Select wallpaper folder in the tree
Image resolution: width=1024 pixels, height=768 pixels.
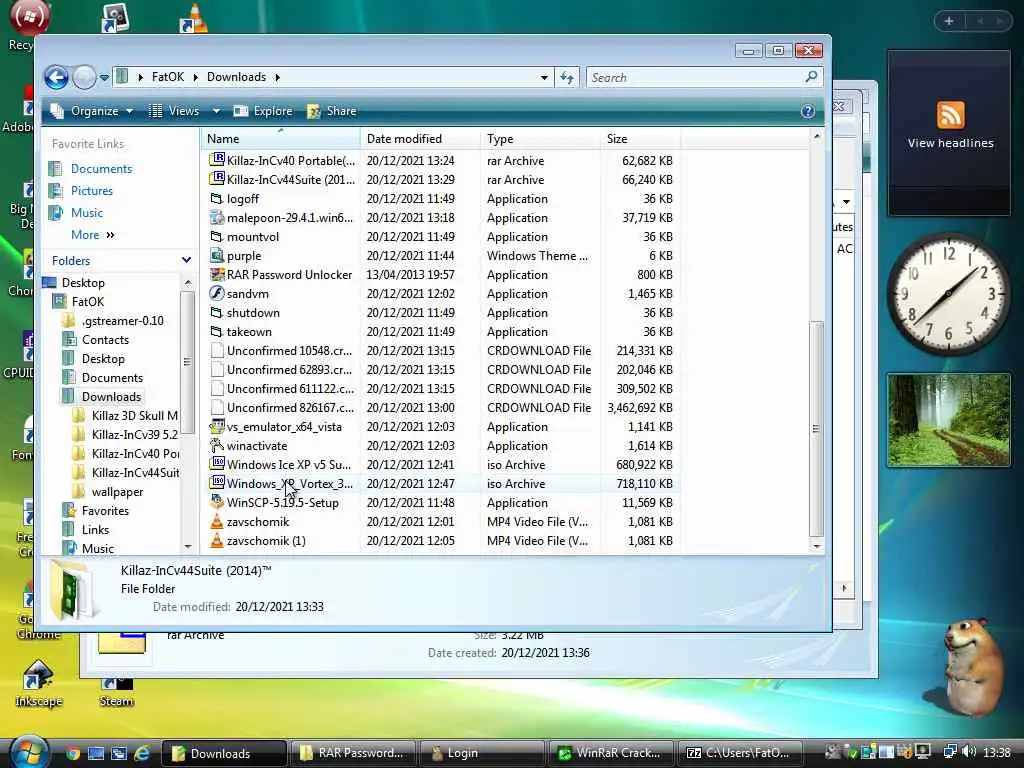click(x=117, y=492)
